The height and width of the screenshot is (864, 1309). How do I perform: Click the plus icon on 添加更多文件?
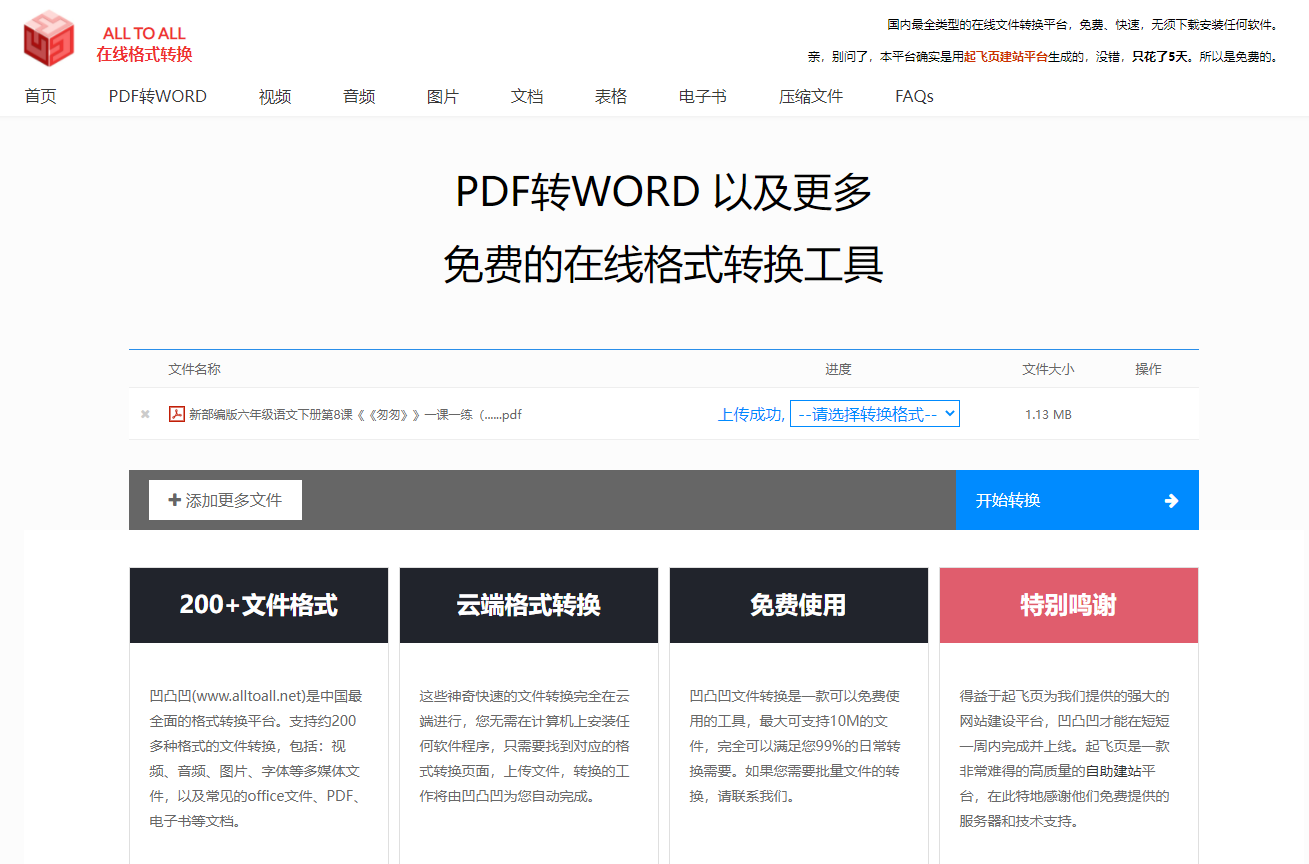click(174, 499)
